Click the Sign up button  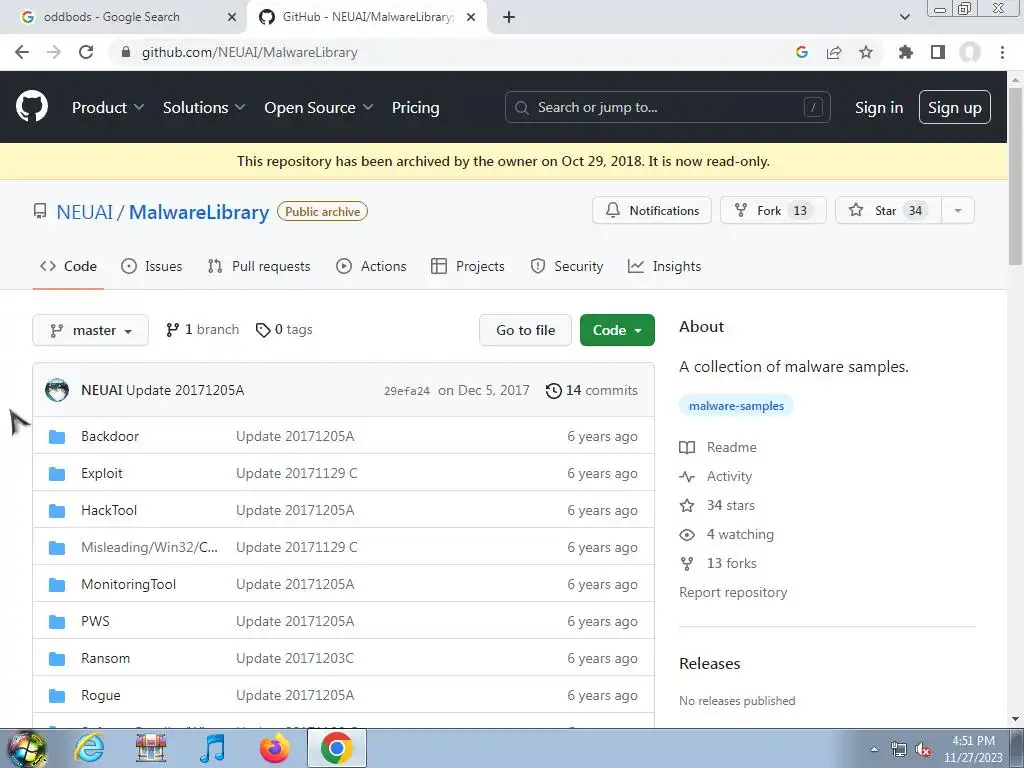(x=955, y=108)
